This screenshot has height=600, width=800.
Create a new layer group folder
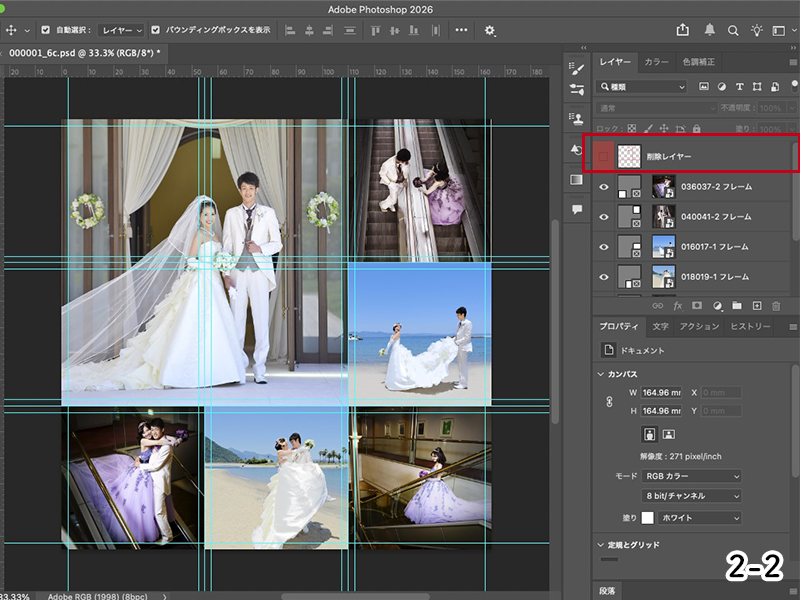[x=736, y=305]
